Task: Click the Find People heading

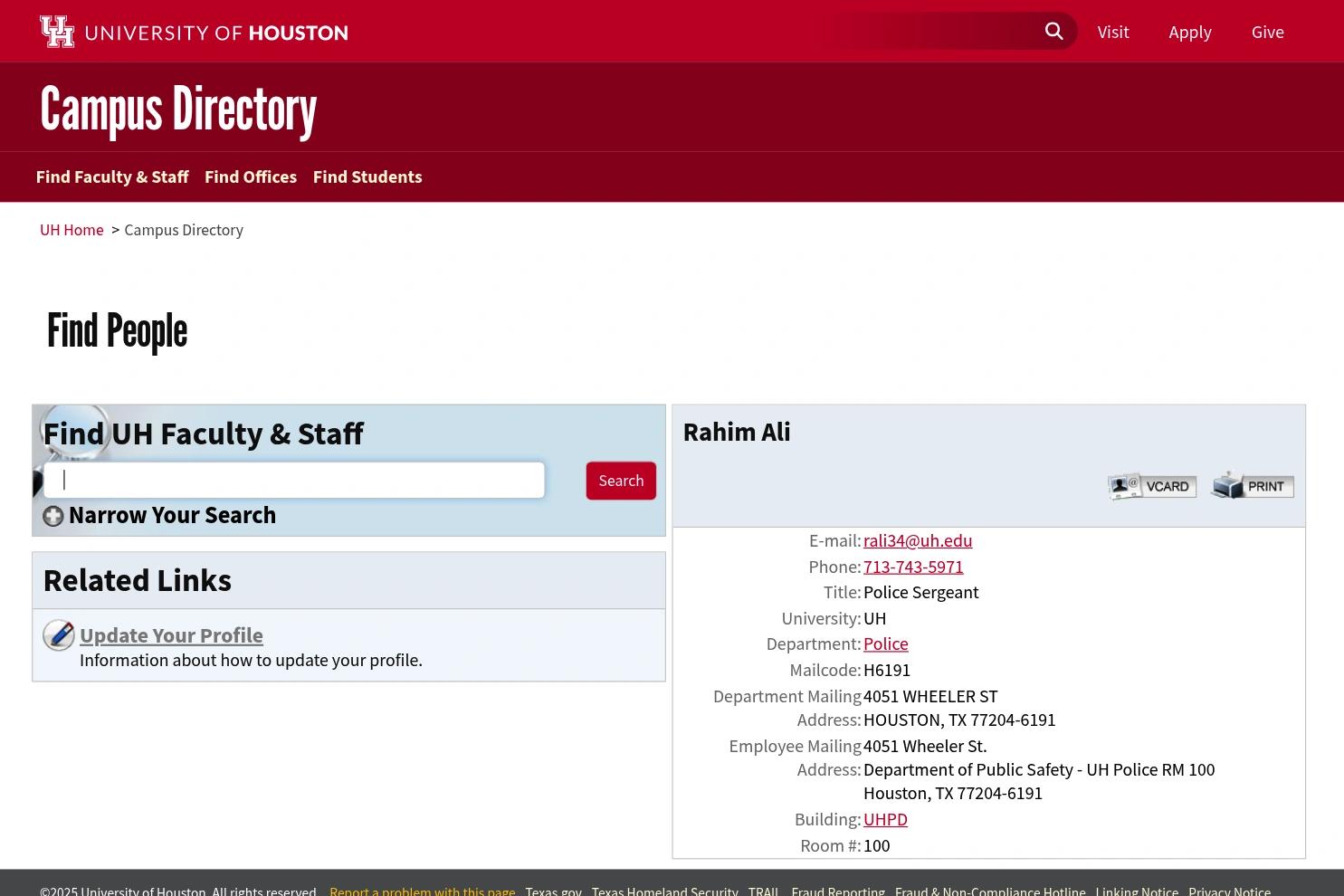Action: 117,330
